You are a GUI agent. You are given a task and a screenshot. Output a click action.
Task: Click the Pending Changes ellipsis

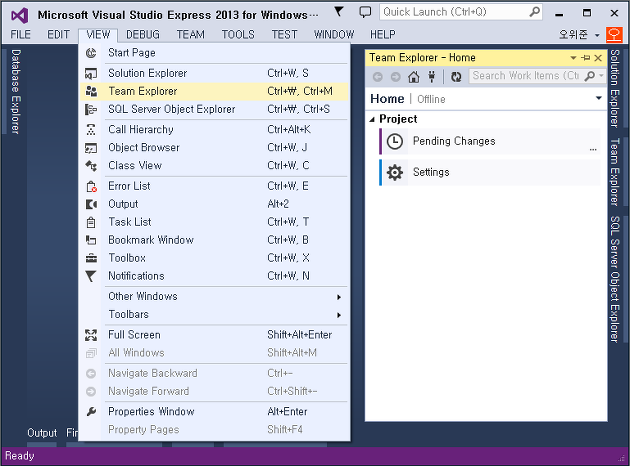593,149
